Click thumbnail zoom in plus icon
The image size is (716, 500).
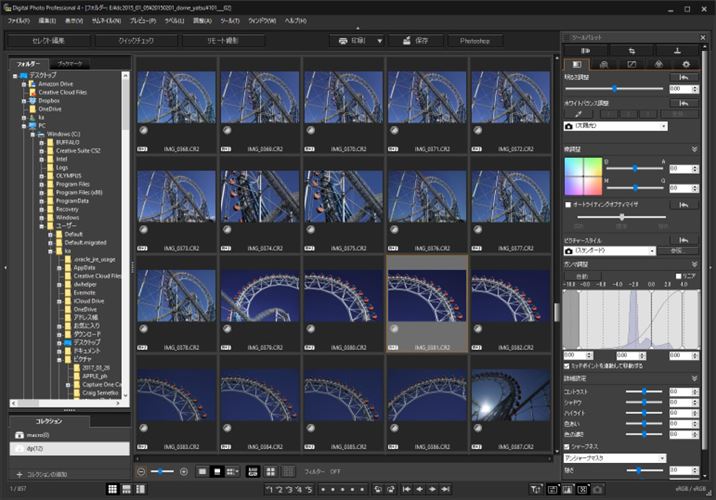click(184, 472)
